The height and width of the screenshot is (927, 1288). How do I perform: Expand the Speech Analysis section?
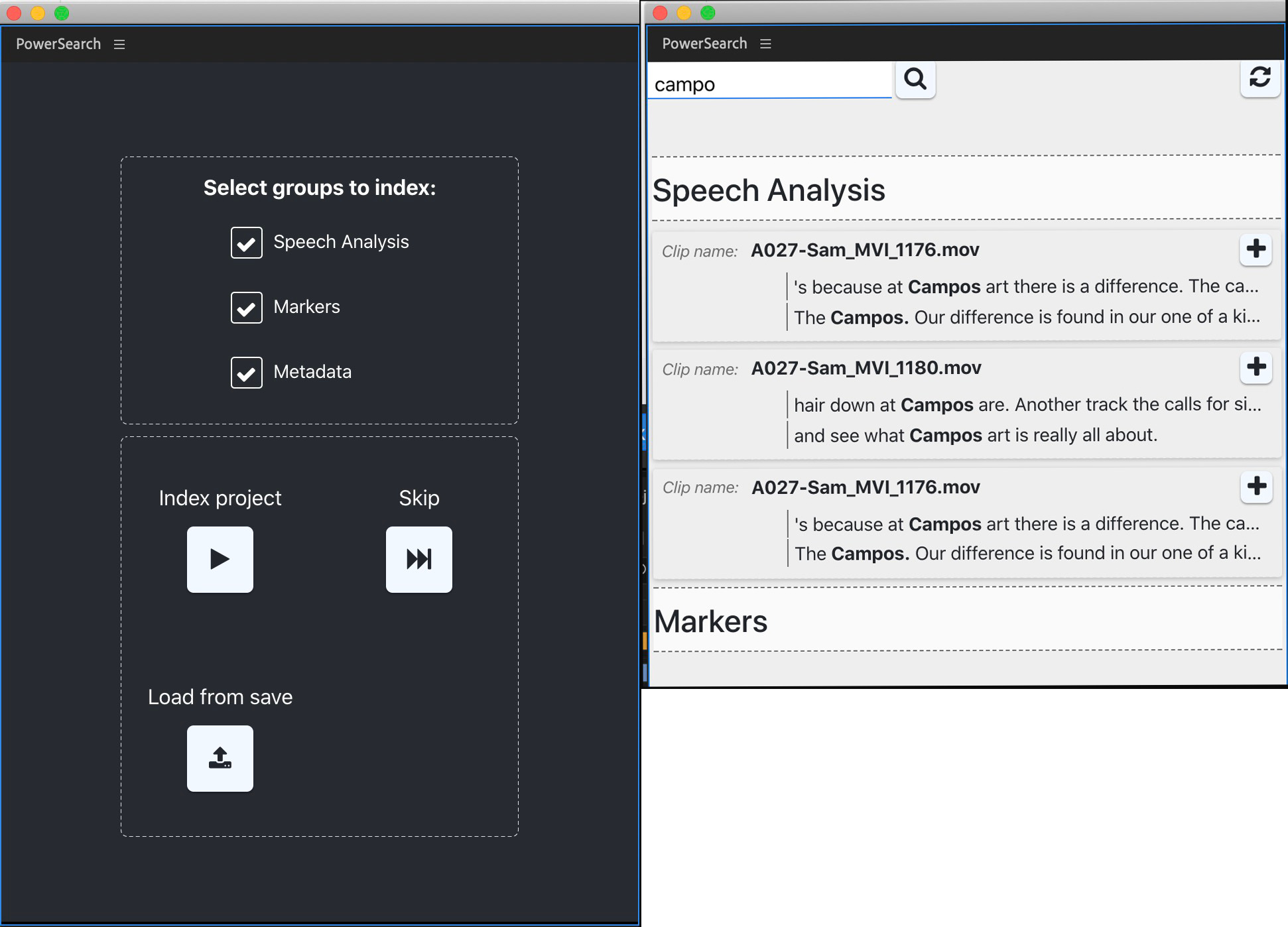coord(767,190)
